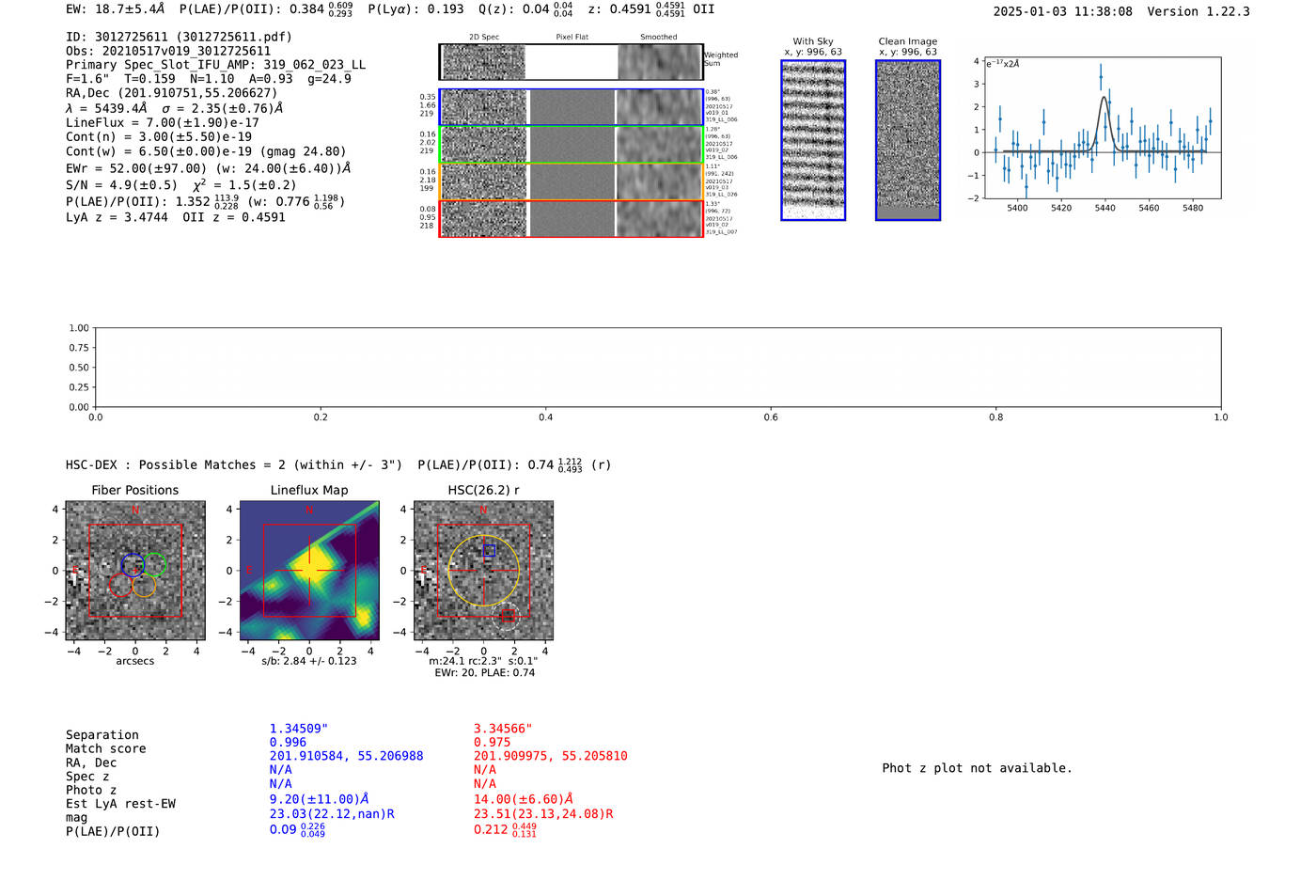Click the yellow aperture circle in HSC image
Viewport: 1316px width, 896px height.
pos(483,571)
